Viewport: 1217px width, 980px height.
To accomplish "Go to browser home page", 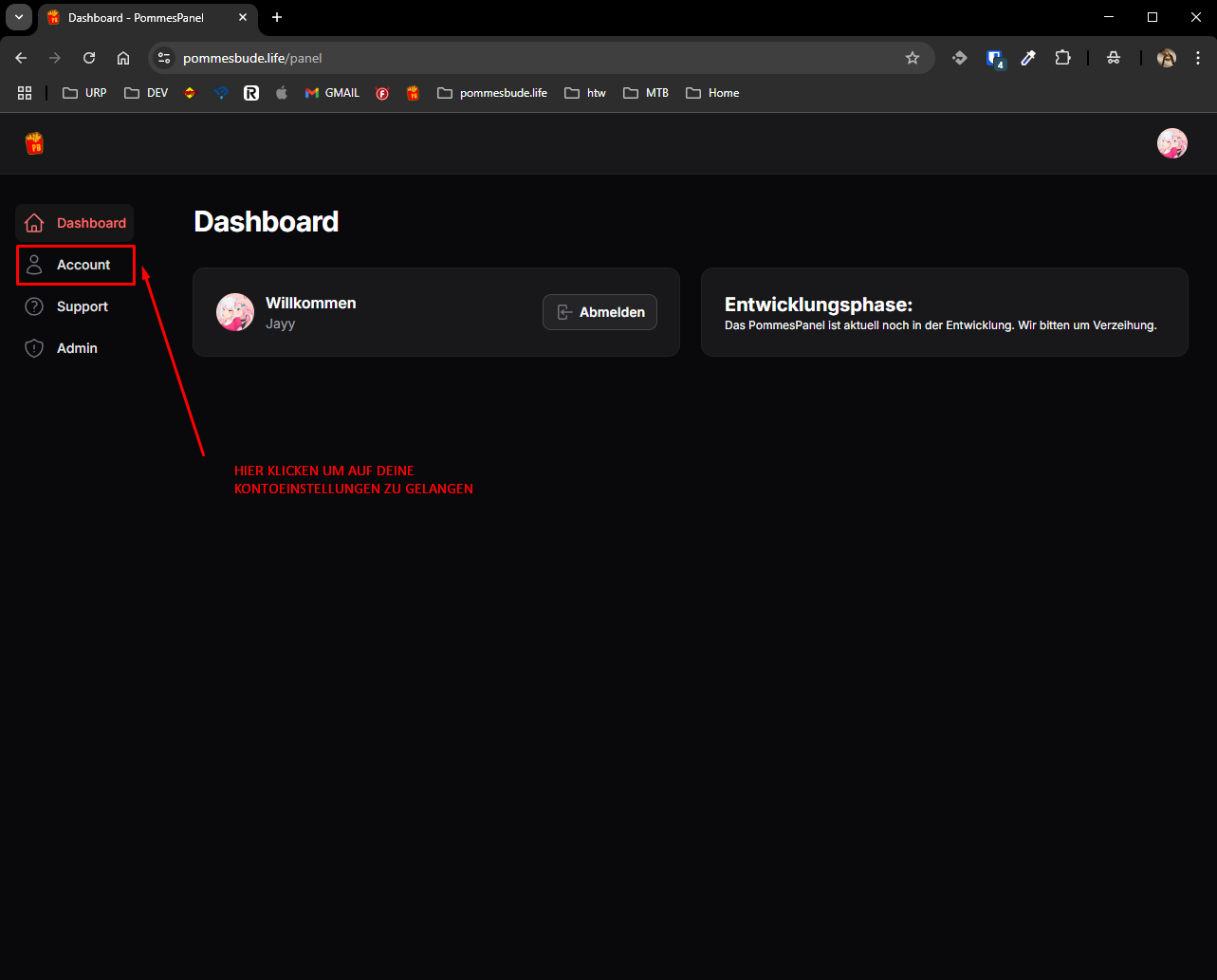I will pos(123,58).
